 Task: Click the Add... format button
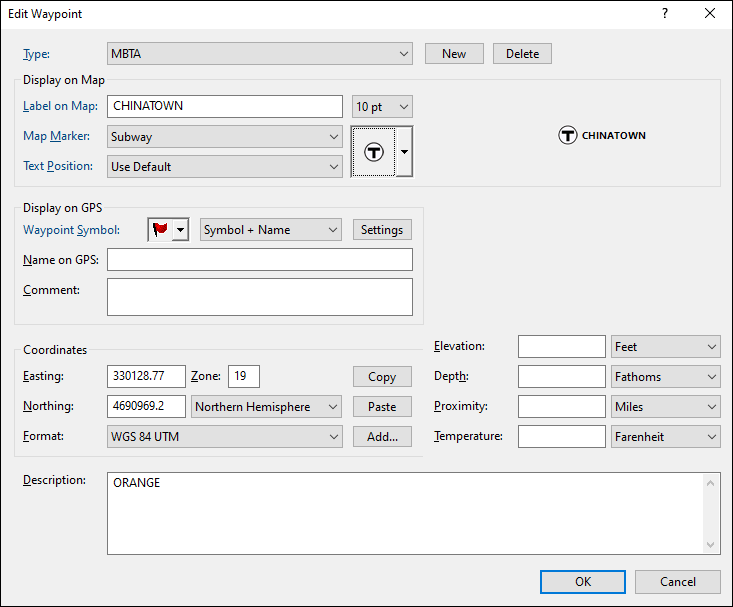point(382,436)
